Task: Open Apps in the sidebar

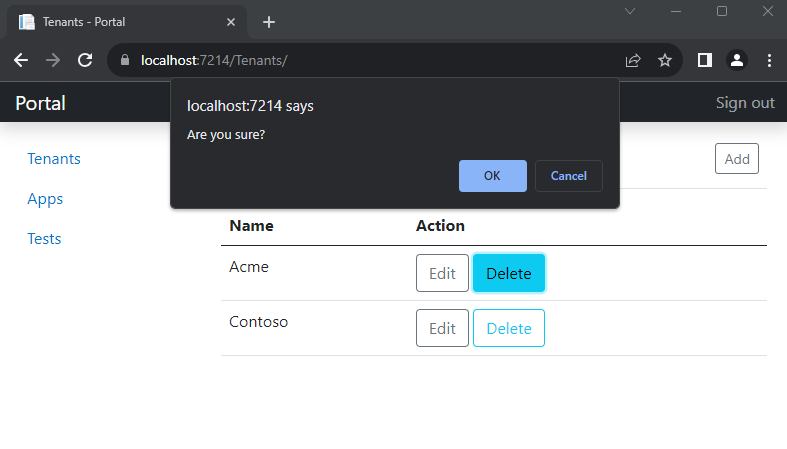Action: (x=45, y=199)
